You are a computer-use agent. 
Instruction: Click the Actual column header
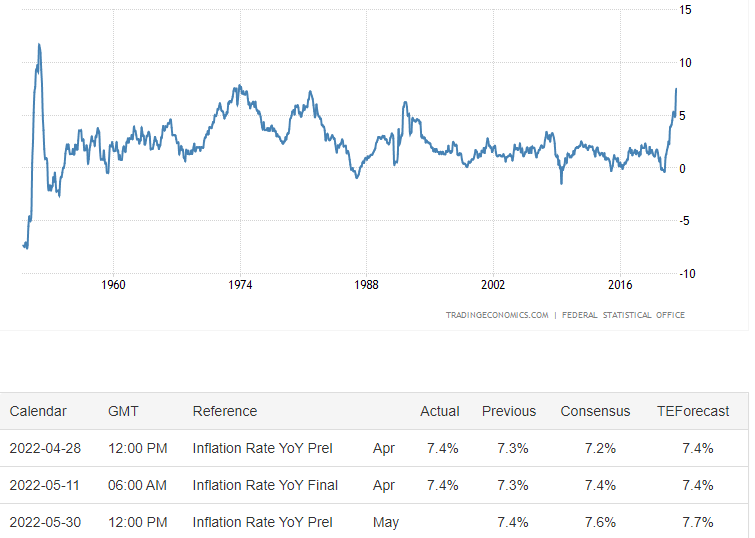click(440, 411)
